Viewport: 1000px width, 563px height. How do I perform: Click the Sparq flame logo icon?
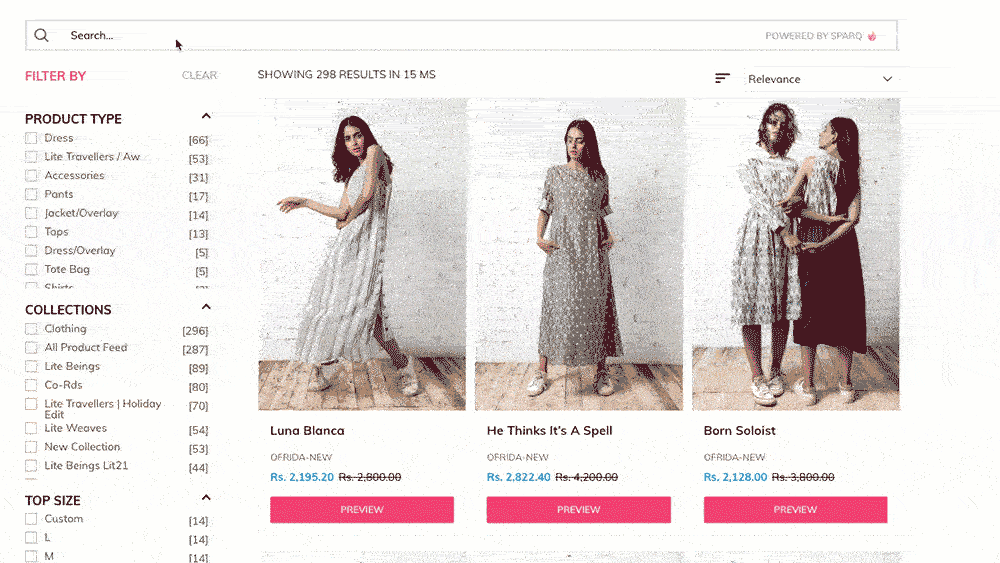872,36
